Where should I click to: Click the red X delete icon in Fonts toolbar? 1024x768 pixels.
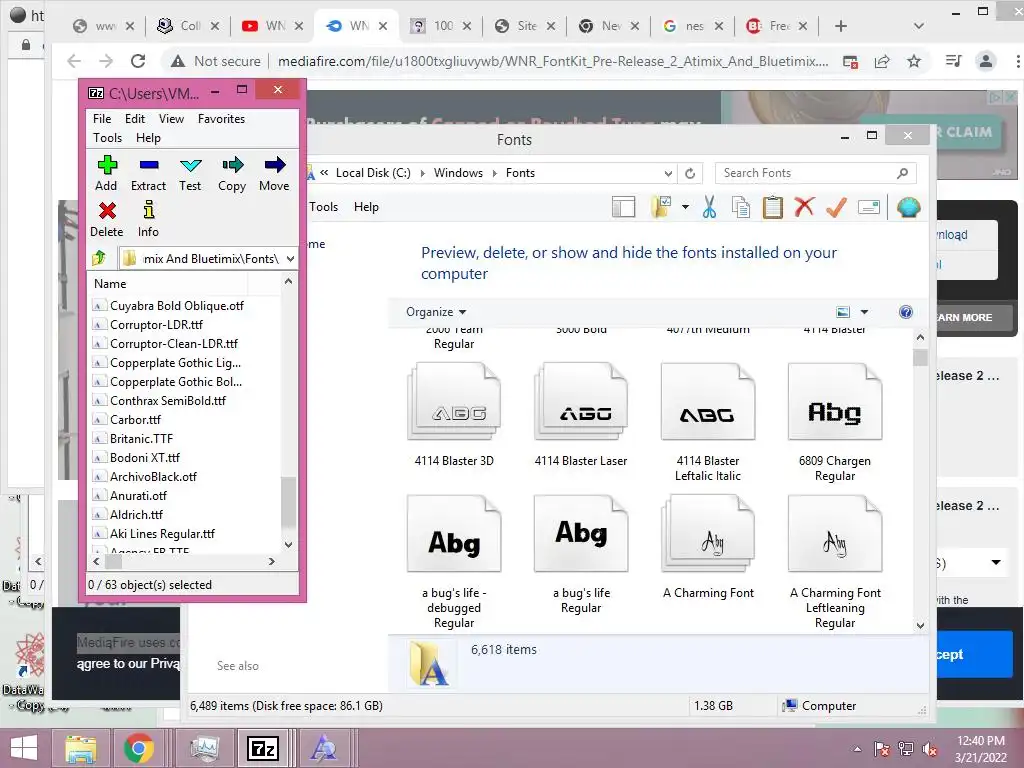tap(805, 207)
